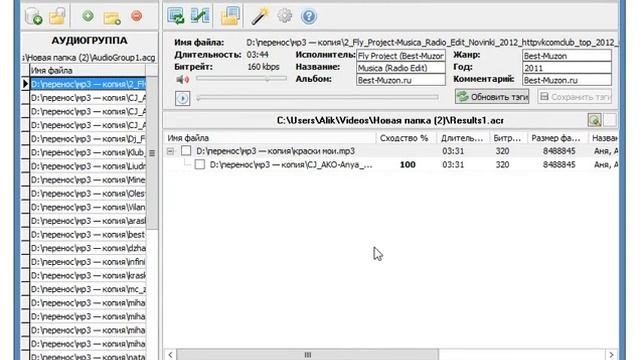Select the row ending with mc_z
This screenshot has width=640, height=360.
(x=88, y=289)
